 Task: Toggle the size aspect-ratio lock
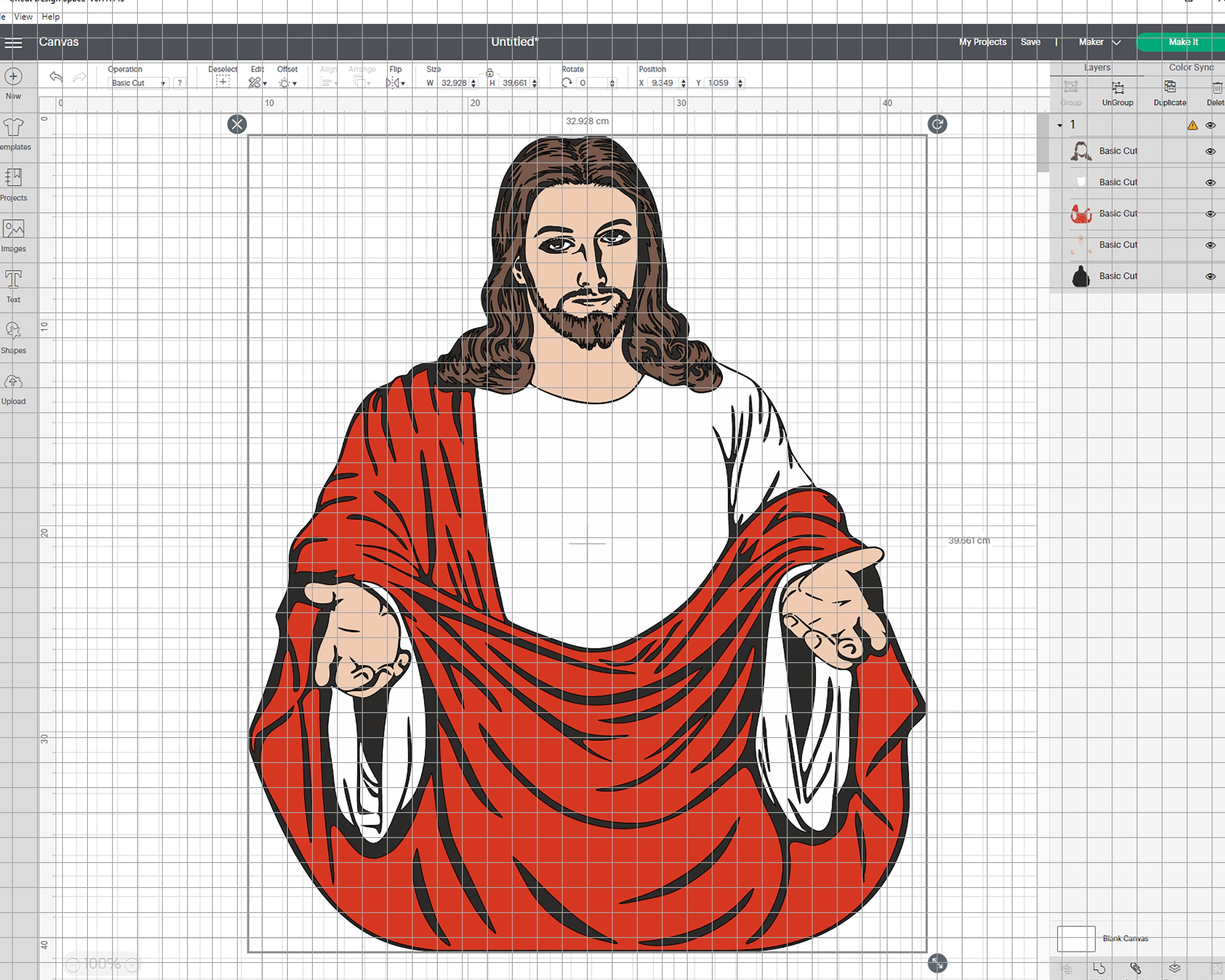490,72
